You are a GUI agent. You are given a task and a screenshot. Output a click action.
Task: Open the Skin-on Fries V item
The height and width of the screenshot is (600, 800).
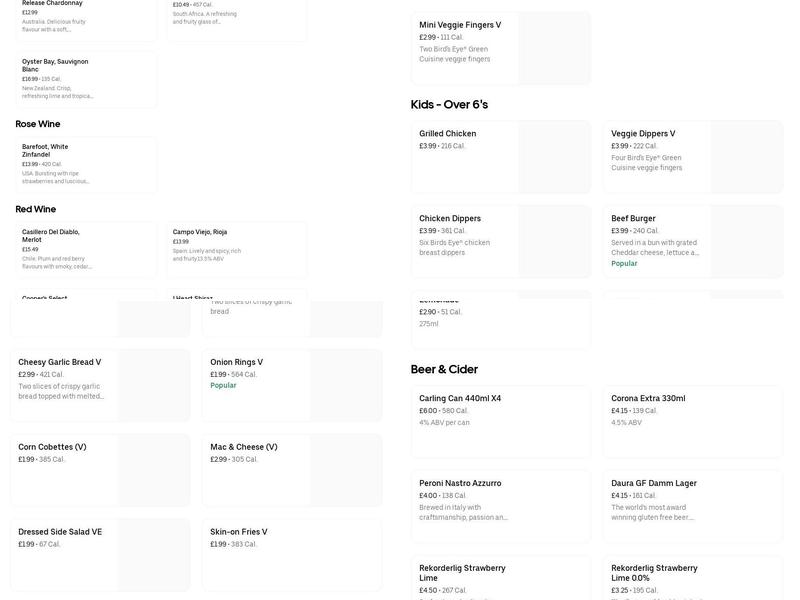pos(292,554)
